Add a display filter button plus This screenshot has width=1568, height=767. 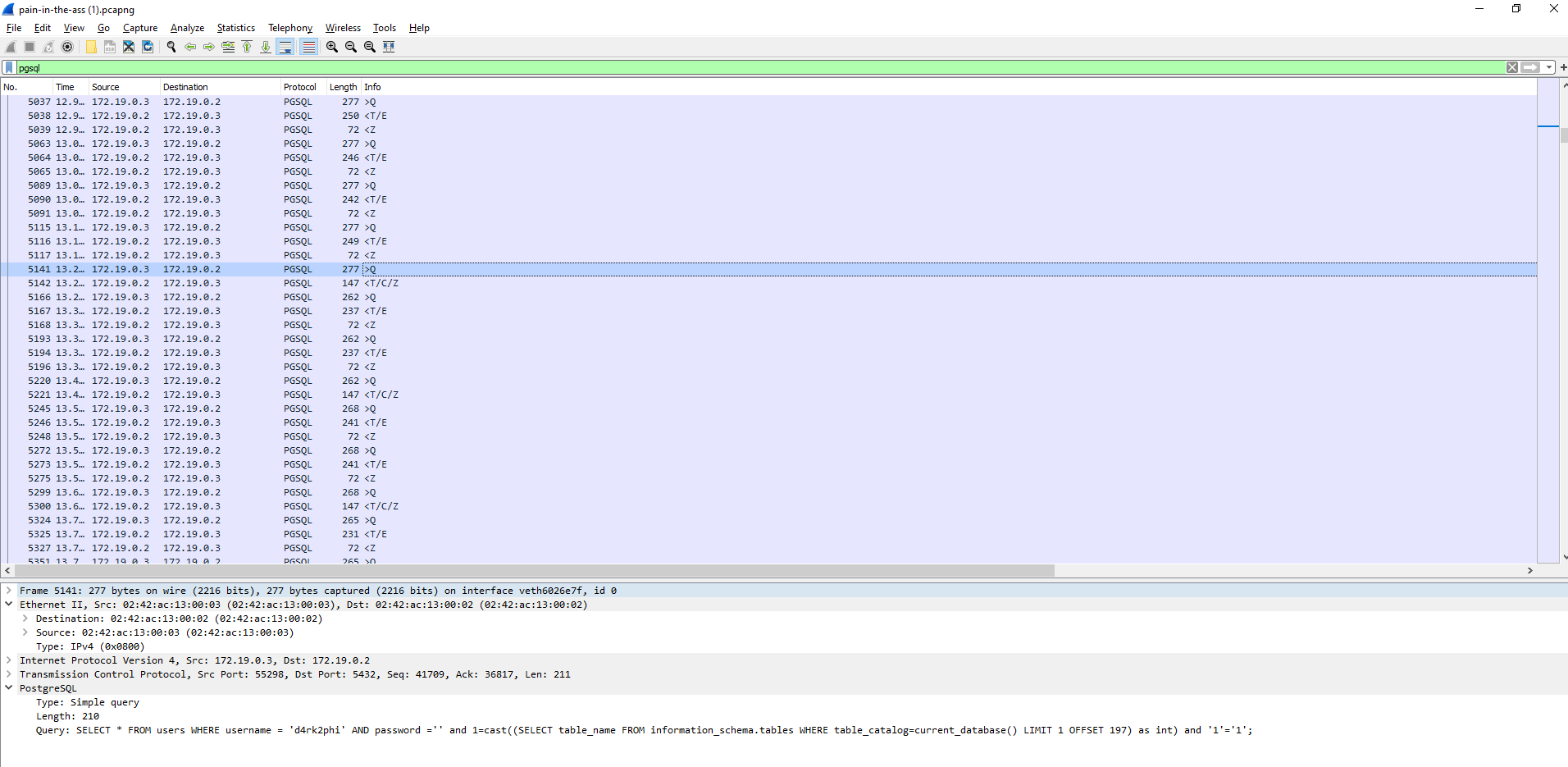click(1563, 67)
